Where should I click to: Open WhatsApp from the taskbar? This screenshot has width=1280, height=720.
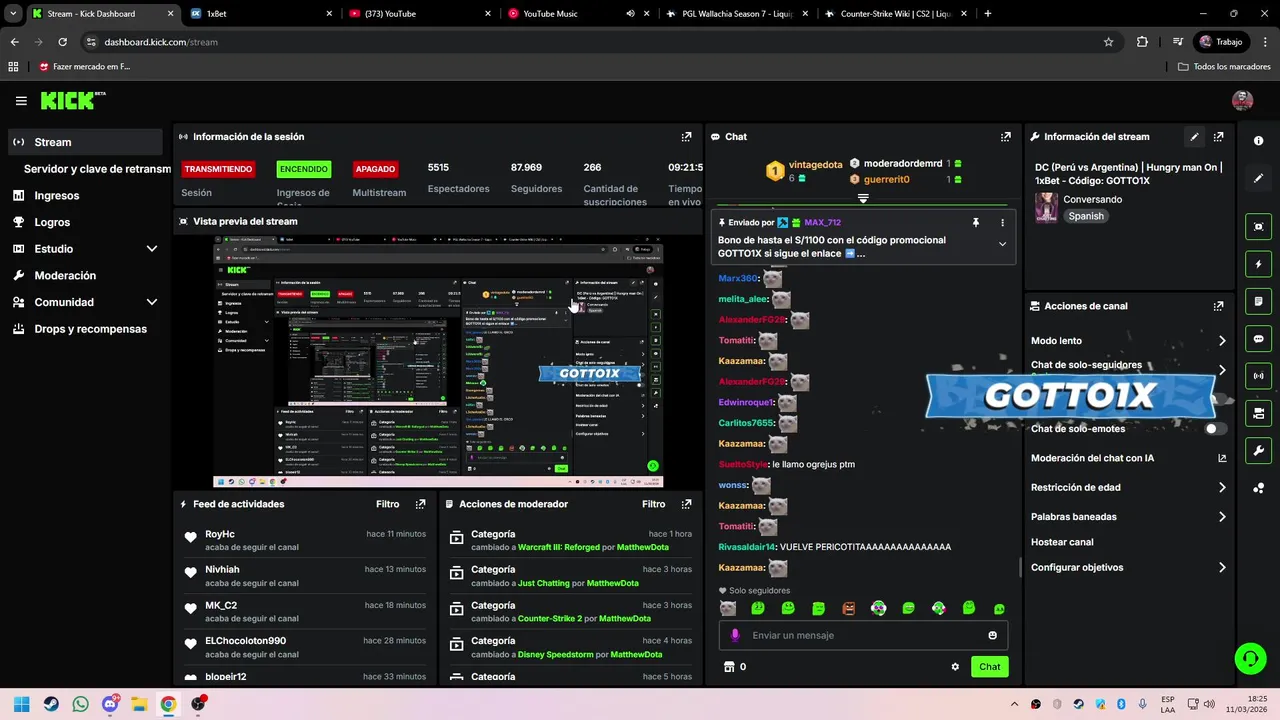coord(80,704)
